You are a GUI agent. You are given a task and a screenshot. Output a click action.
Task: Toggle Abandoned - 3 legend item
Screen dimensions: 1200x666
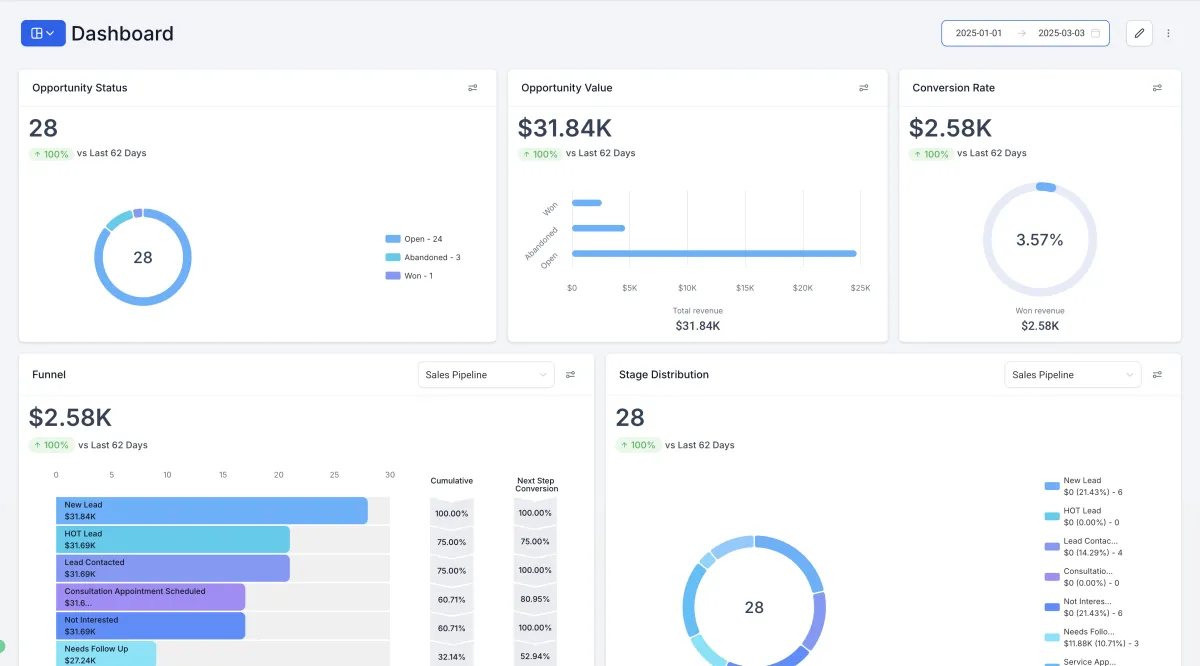tap(423, 257)
